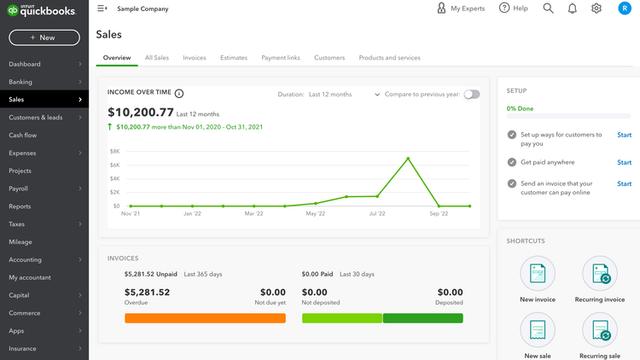Click the Sample Company name

coord(142,9)
